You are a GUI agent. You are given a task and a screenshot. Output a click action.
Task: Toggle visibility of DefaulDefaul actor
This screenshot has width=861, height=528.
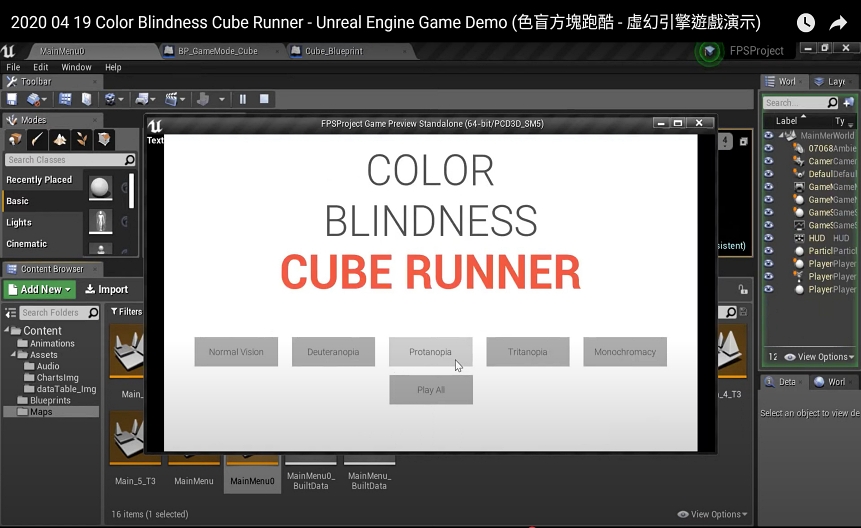click(x=769, y=173)
